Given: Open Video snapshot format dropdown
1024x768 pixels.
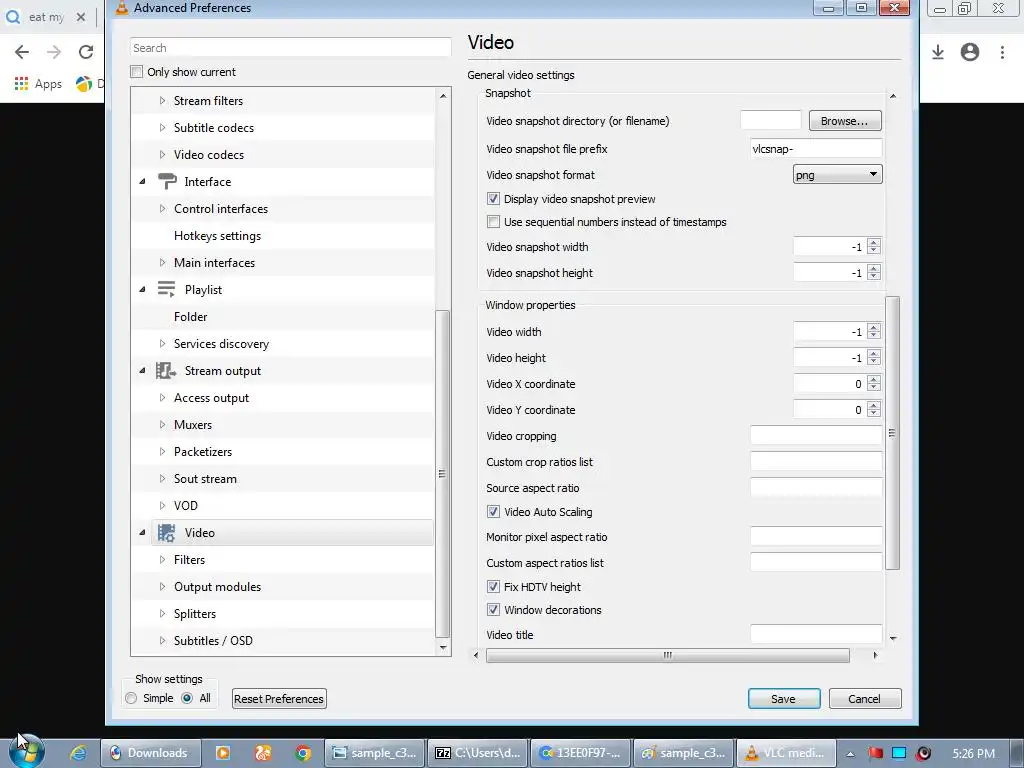Looking at the screenshot, I should (x=837, y=174).
